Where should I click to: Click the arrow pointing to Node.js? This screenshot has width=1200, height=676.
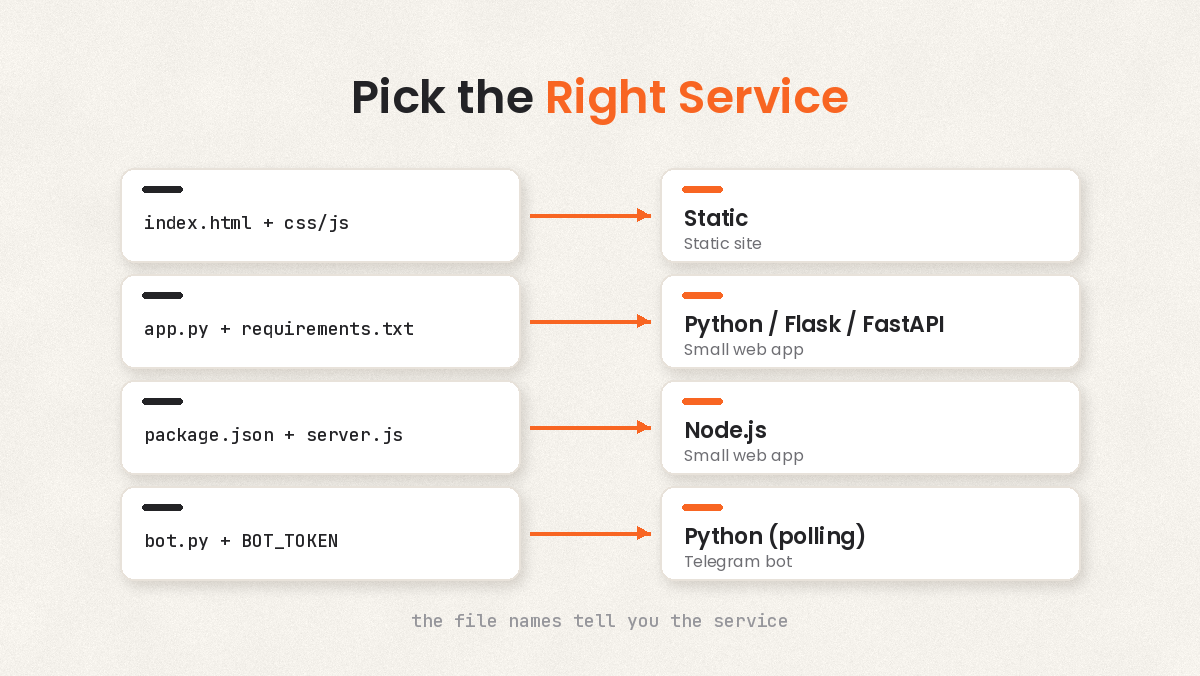pos(590,427)
